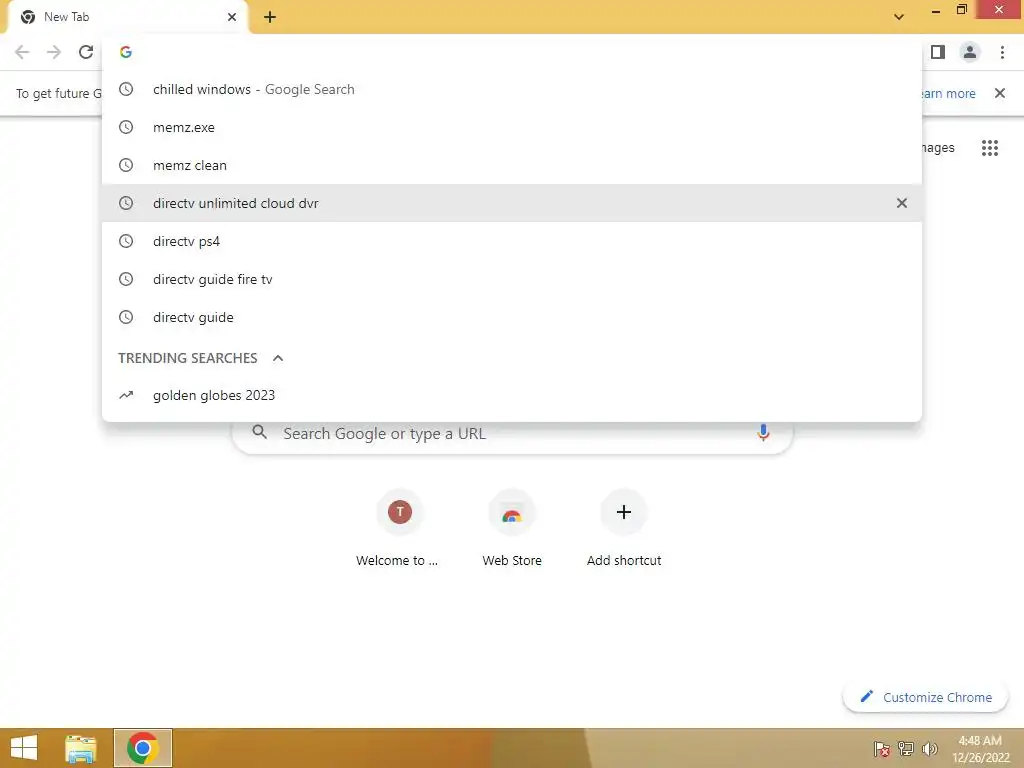The width and height of the screenshot is (1024, 768).
Task: Open the Chrome three-dot menu
Action: (1002, 52)
